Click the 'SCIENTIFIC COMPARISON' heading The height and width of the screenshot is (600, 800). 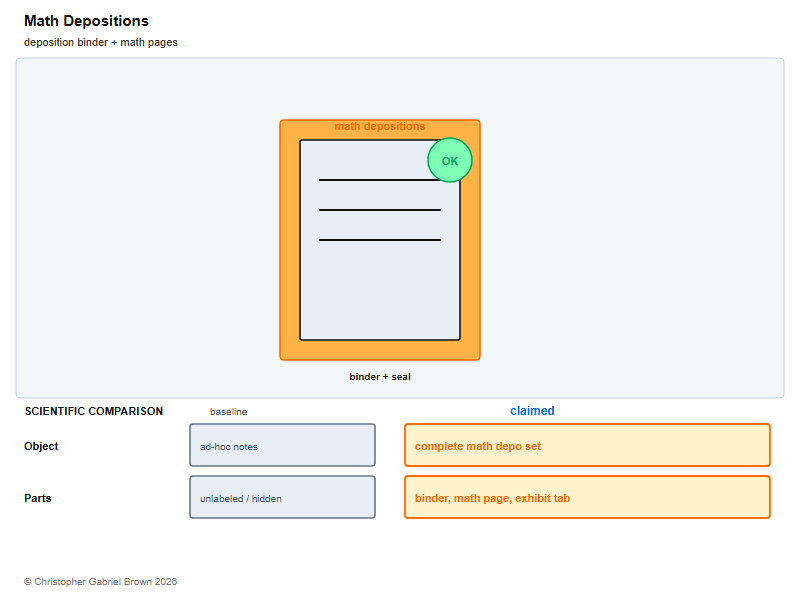[x=94, y=411]
